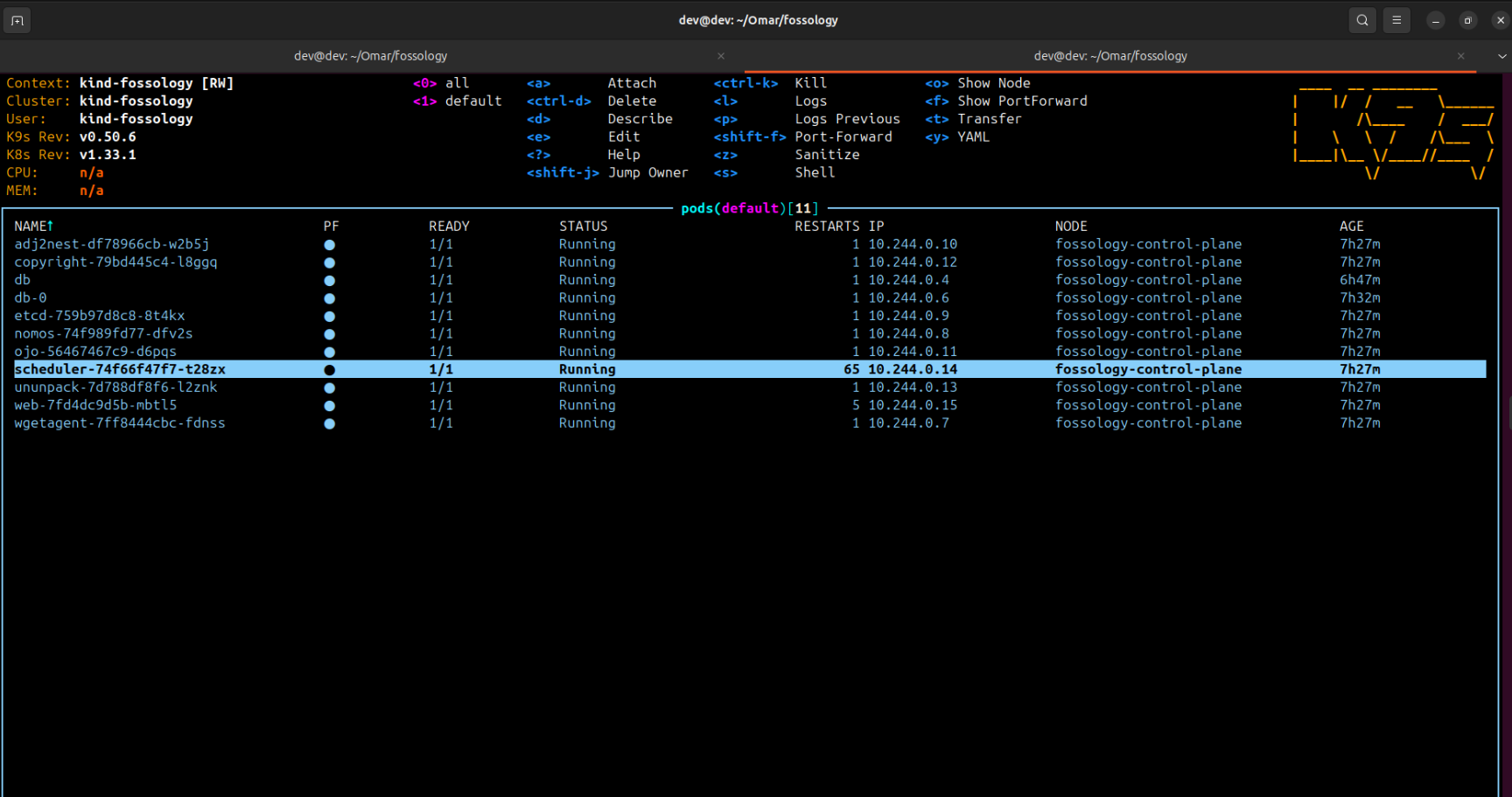1512x797 pixels.
Task: Click the 7h32m age value
Action: coord(1360,298)
